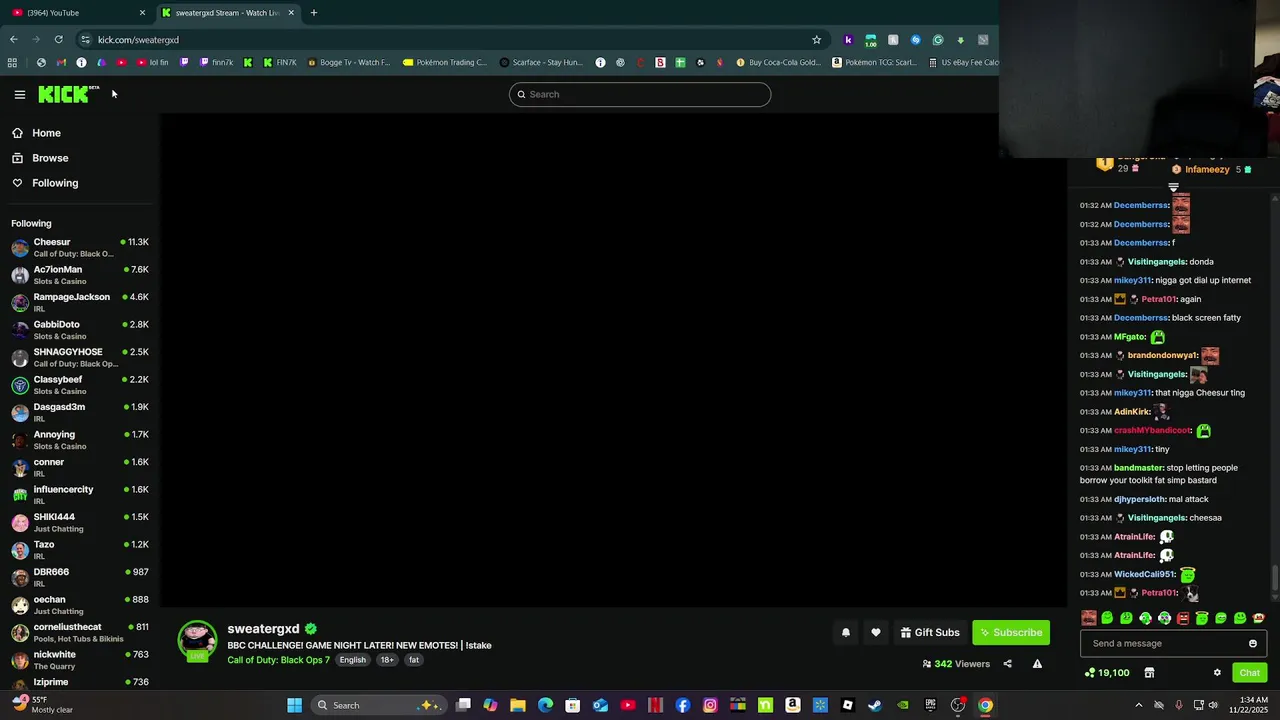Open the Scarface - Stay Hun... bookmark
The width and height of the screenshot is (1280, 720).
(541, 62)
